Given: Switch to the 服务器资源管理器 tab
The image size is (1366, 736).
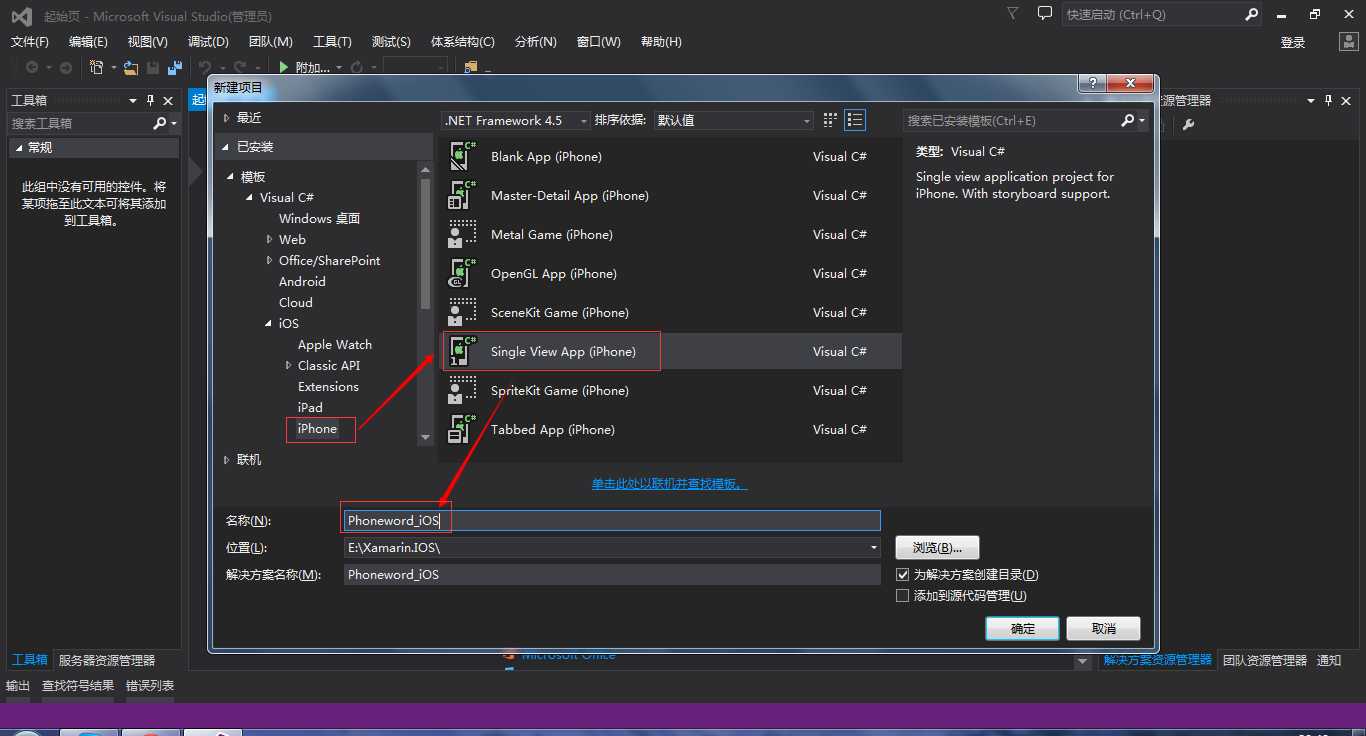Looking at the screenshot, I should 107,660.
